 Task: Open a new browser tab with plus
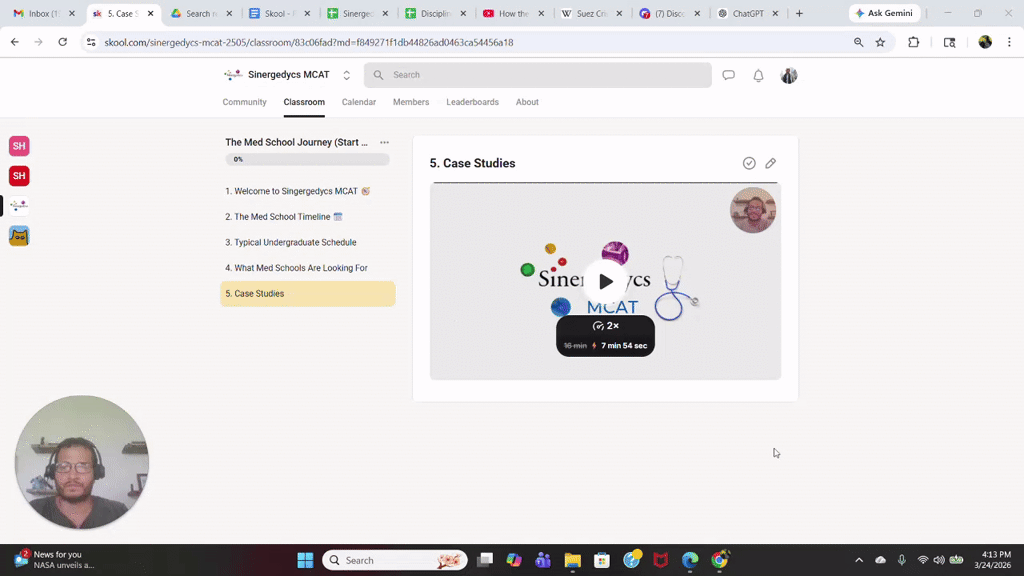tap(799, 13)
